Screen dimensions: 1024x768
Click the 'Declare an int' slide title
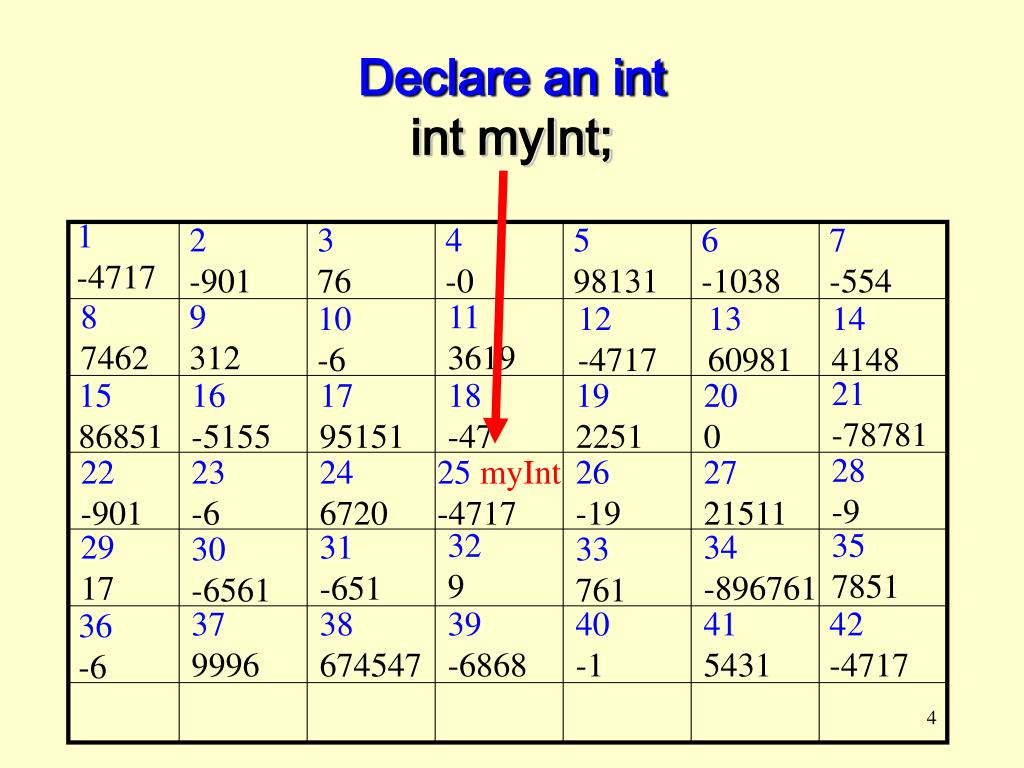coord(513,78)
